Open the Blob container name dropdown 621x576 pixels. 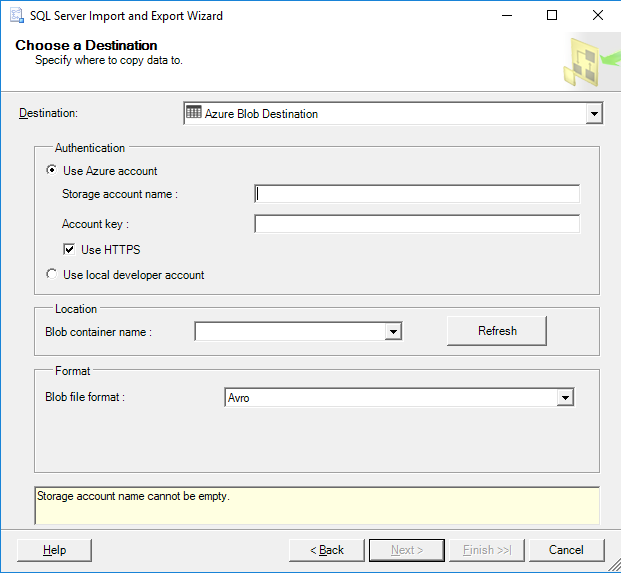coord(393,331)
